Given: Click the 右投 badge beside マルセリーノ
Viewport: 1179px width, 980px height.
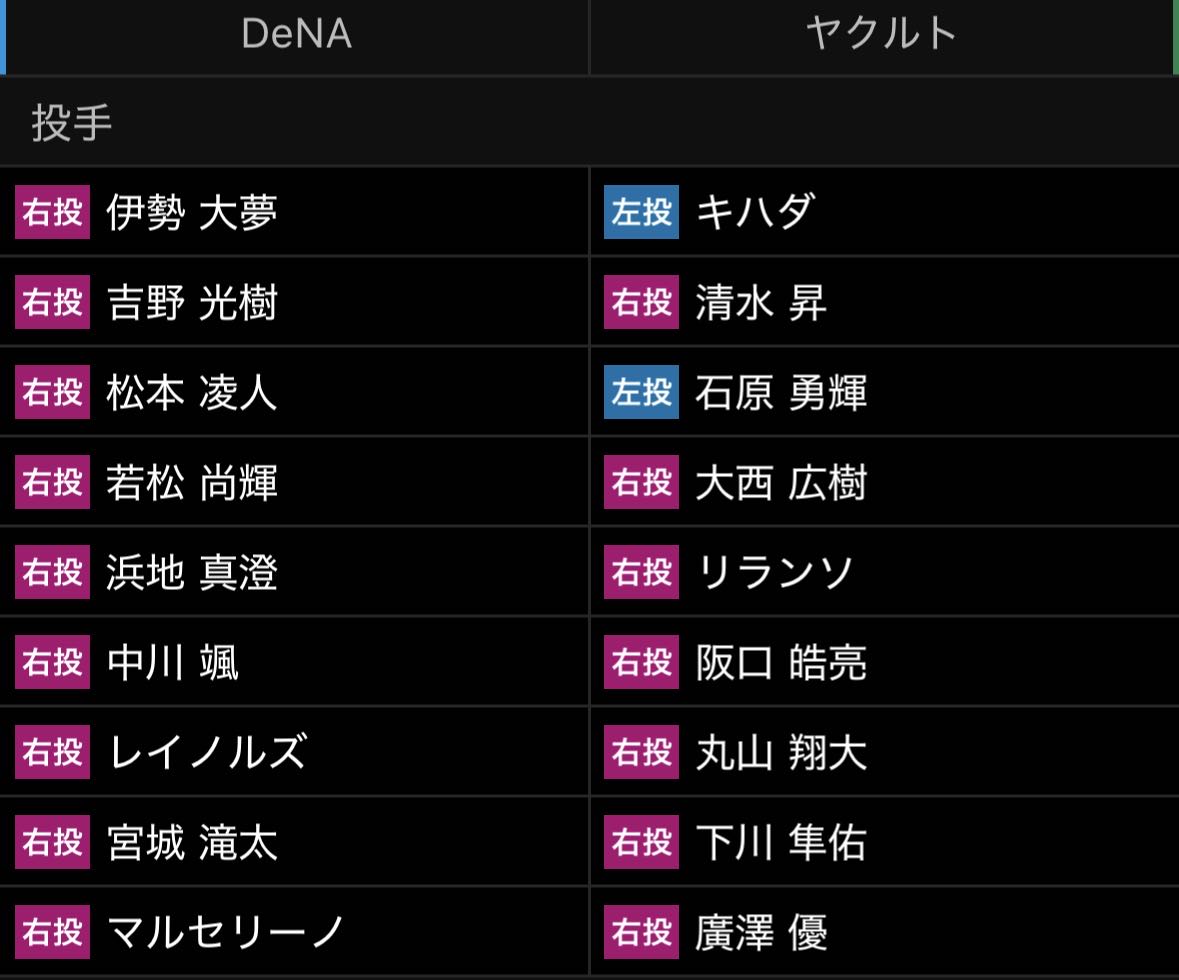Looking at the screenshot, I should click(x=53, y=932).
